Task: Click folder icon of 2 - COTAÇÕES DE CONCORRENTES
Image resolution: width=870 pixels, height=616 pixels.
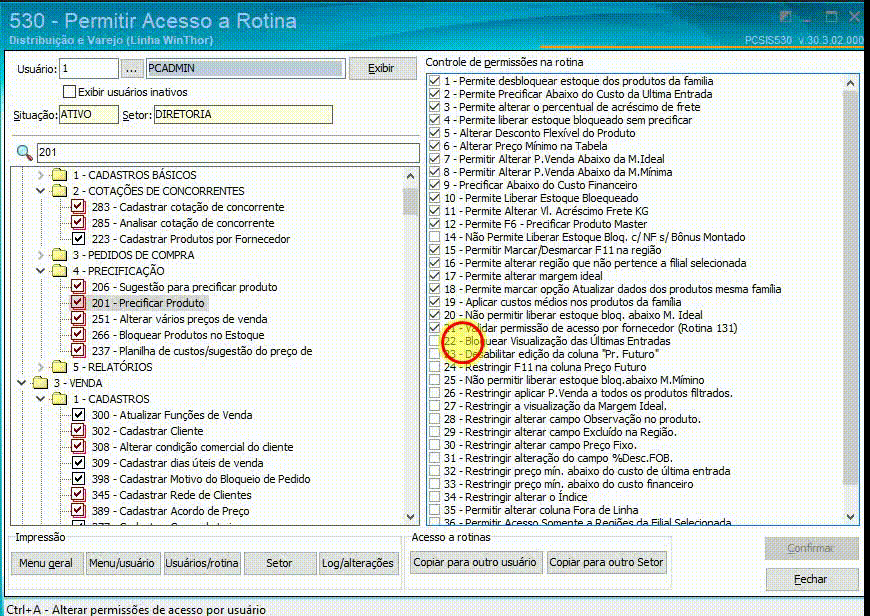Action: point(59,191)
